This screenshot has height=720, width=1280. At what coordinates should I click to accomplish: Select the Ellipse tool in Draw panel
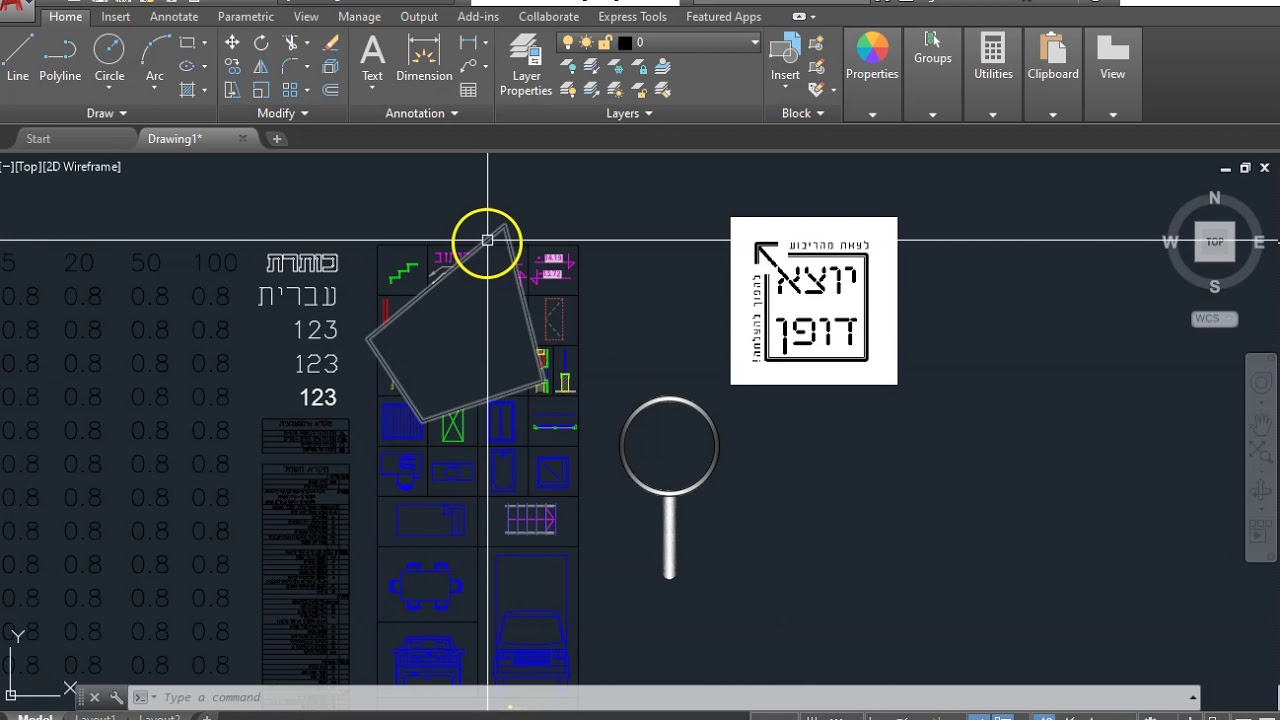187,67
